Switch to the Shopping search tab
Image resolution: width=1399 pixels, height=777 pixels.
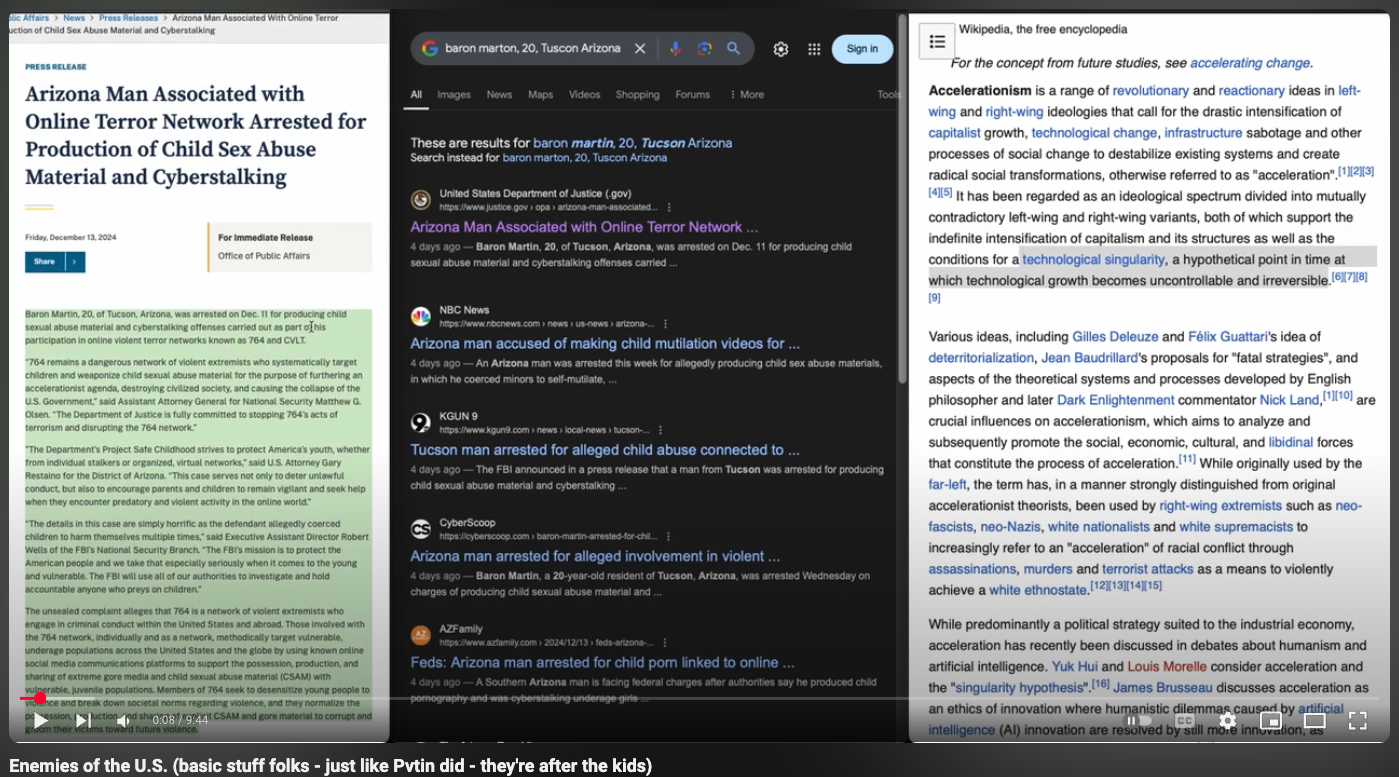(x=637, y=95)
